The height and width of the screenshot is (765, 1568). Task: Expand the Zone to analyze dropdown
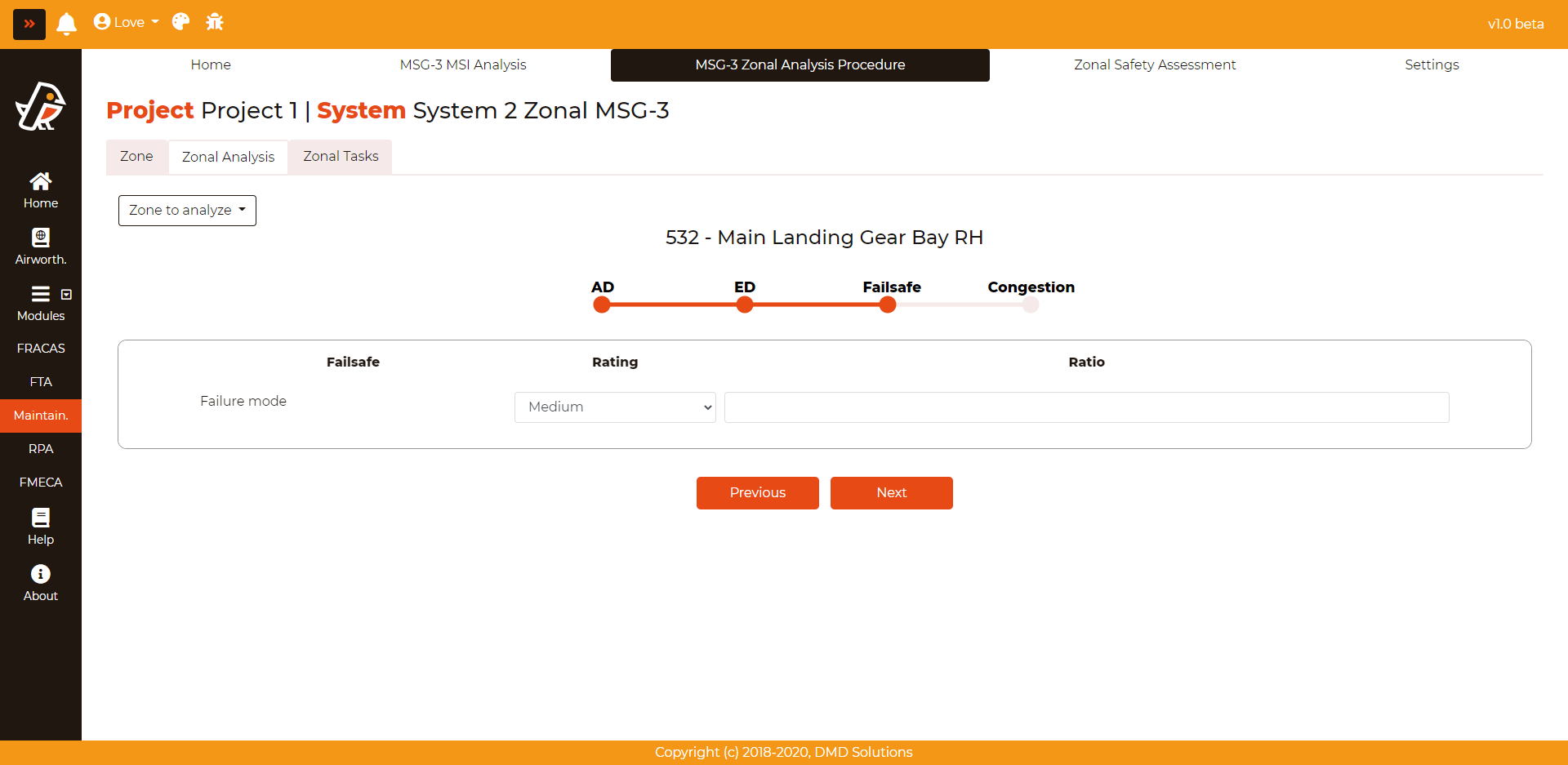[x=187, y=211]
